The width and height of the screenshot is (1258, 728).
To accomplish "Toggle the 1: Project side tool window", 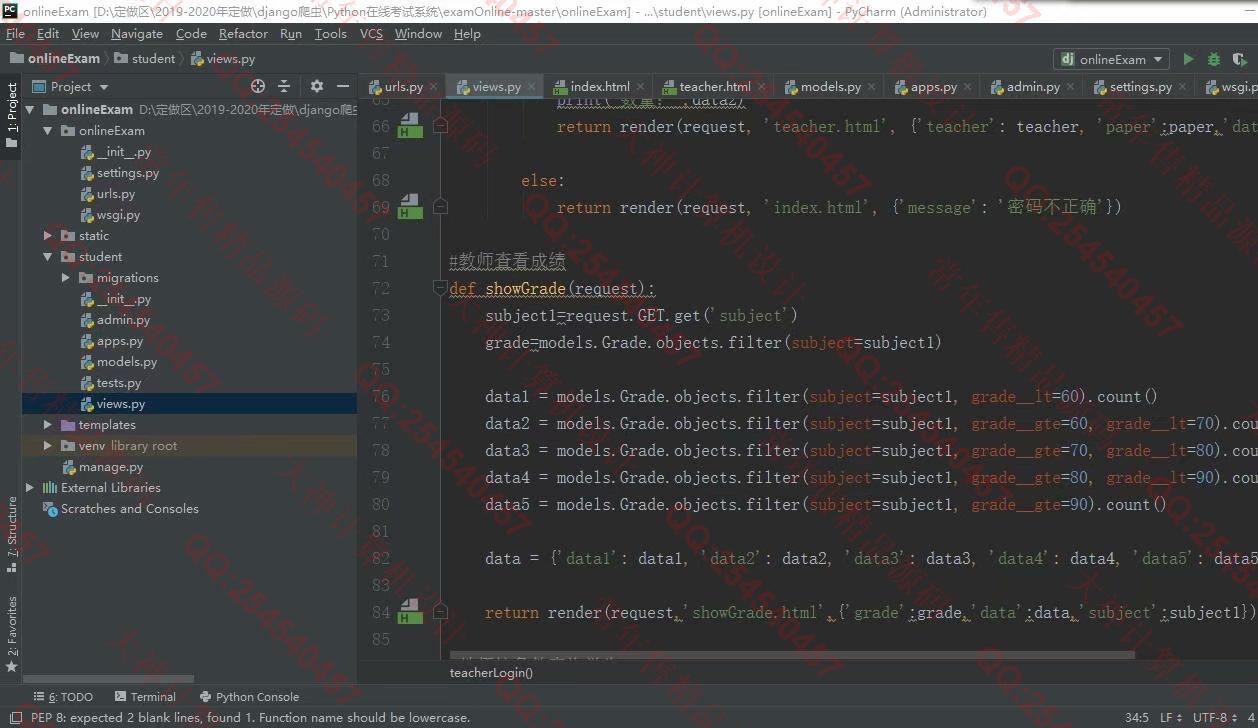I will tap(11, 115).
